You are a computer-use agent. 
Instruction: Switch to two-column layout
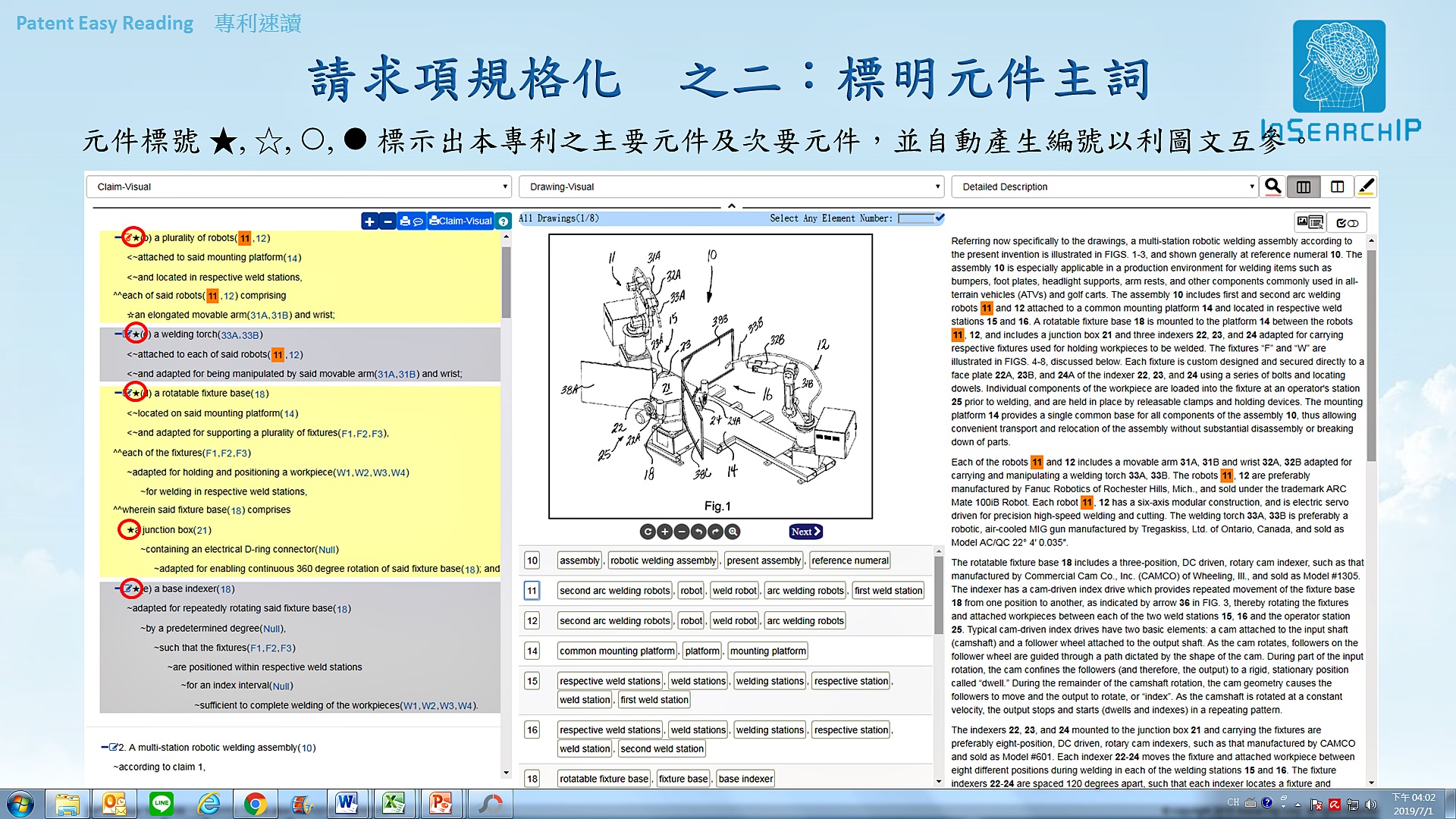click(x=1337, y=187)
